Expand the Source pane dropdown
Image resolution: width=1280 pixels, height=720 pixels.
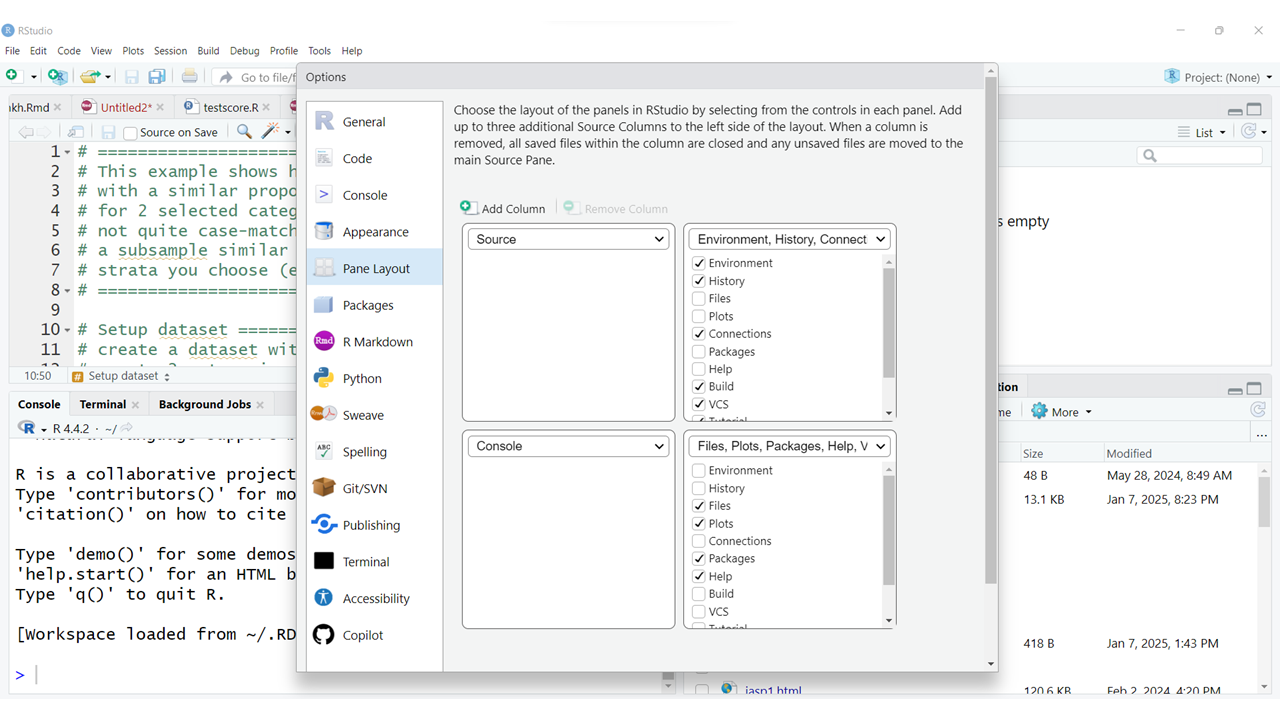(569, 239)
